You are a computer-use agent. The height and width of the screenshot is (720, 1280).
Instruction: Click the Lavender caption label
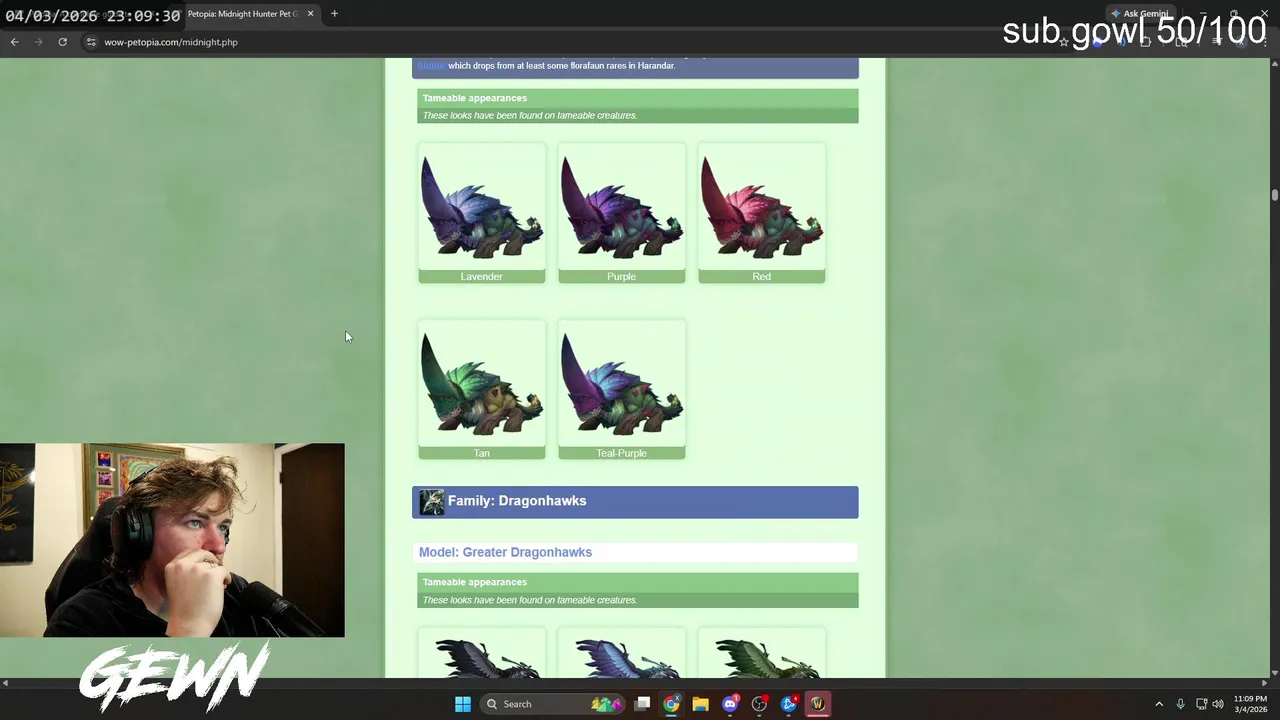click(481, 276)
